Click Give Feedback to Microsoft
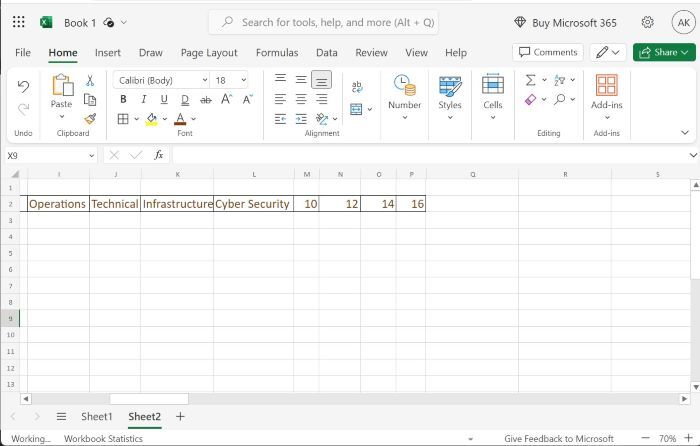This screenshot has width=700, height=446. point(559,438)
